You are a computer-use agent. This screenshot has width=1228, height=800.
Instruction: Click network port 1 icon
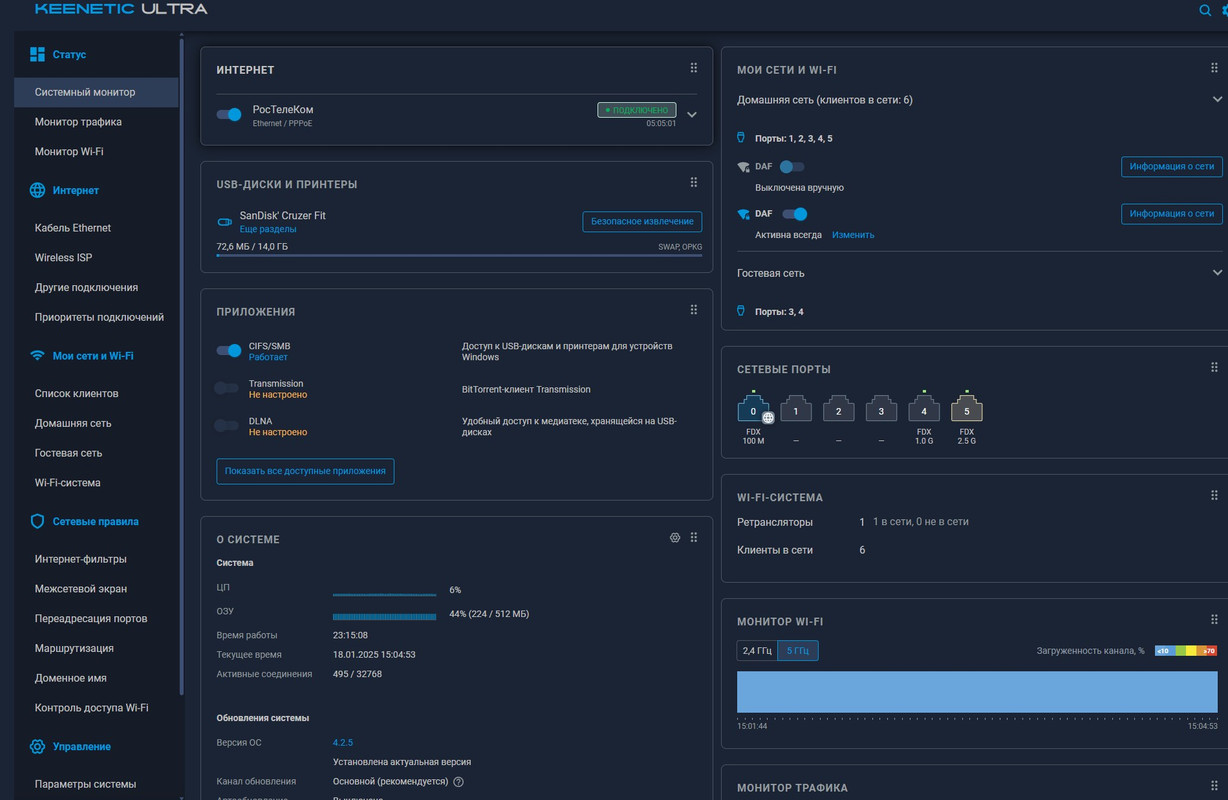tap(796, 409)
